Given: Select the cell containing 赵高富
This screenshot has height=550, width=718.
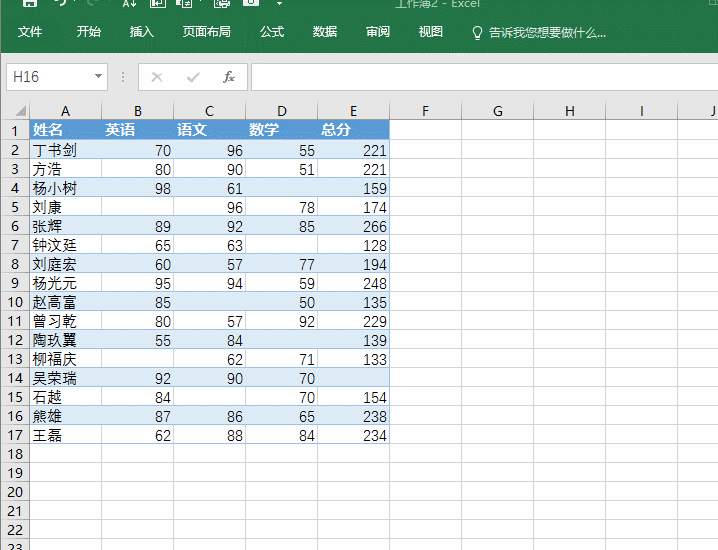Looking at the screenshot, I should (x=65, y=302).
